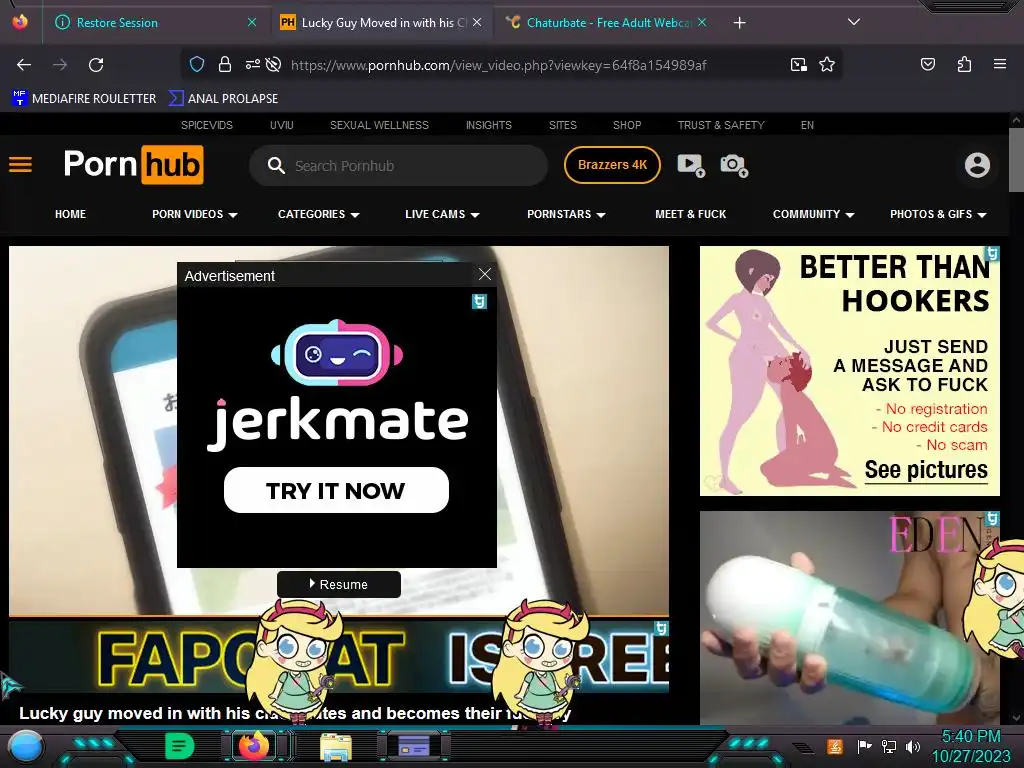The height and width of the screenshot is (768, 1024).
Task: Open the site hamburger side menu
Action: [x=20, y=165]
